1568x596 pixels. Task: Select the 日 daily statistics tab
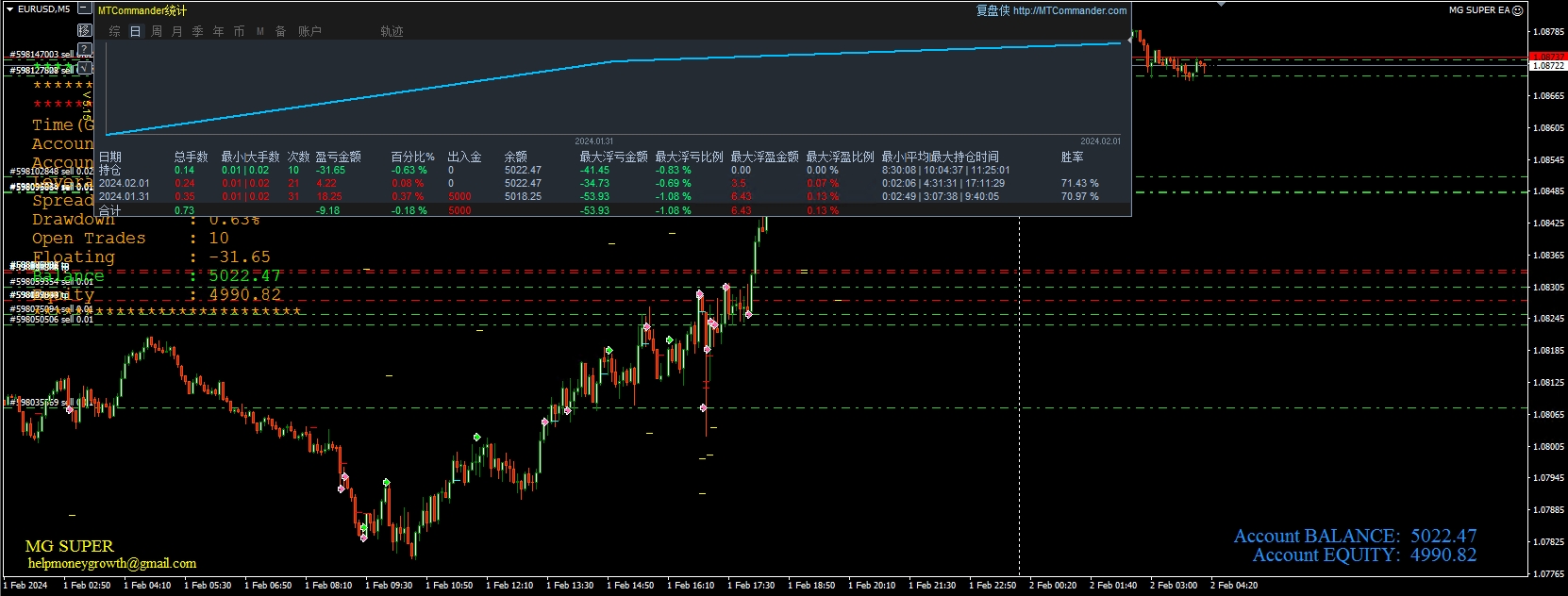(135, 31)
